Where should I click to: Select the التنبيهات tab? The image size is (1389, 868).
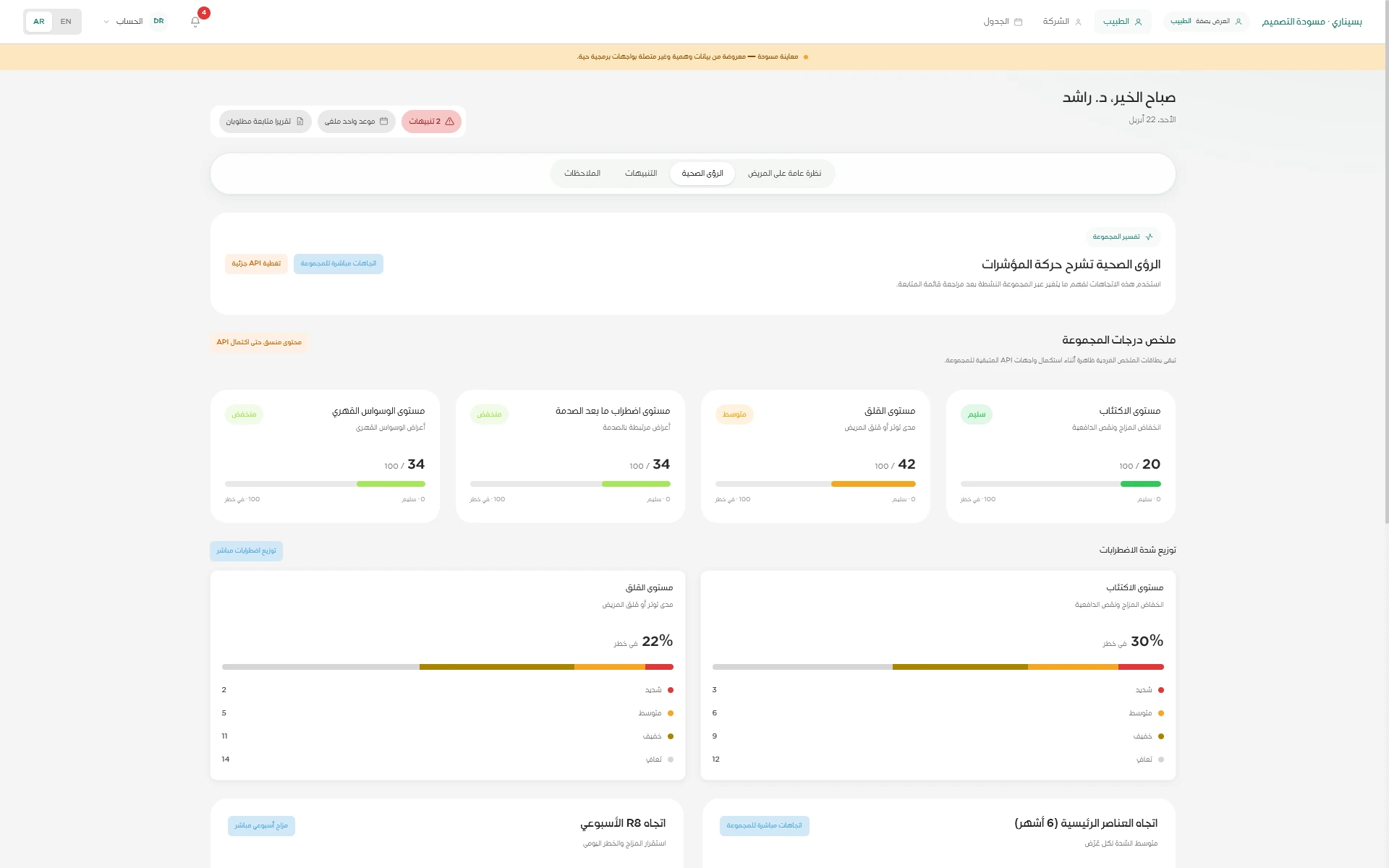pos(641,174)
